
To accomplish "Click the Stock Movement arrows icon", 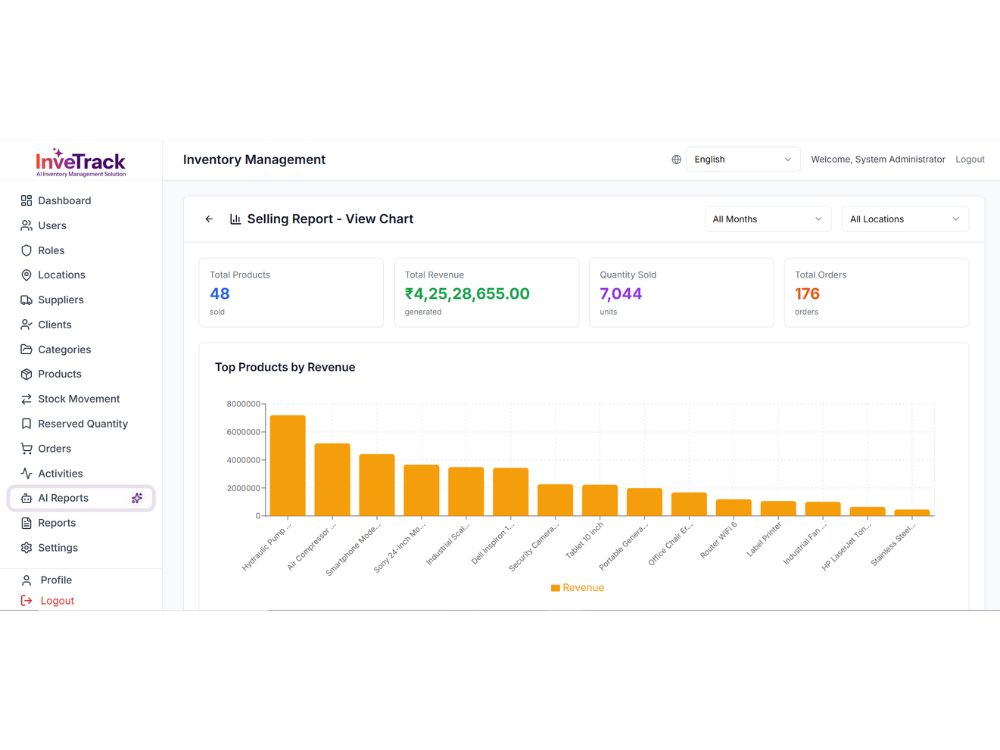I will 26,399.
